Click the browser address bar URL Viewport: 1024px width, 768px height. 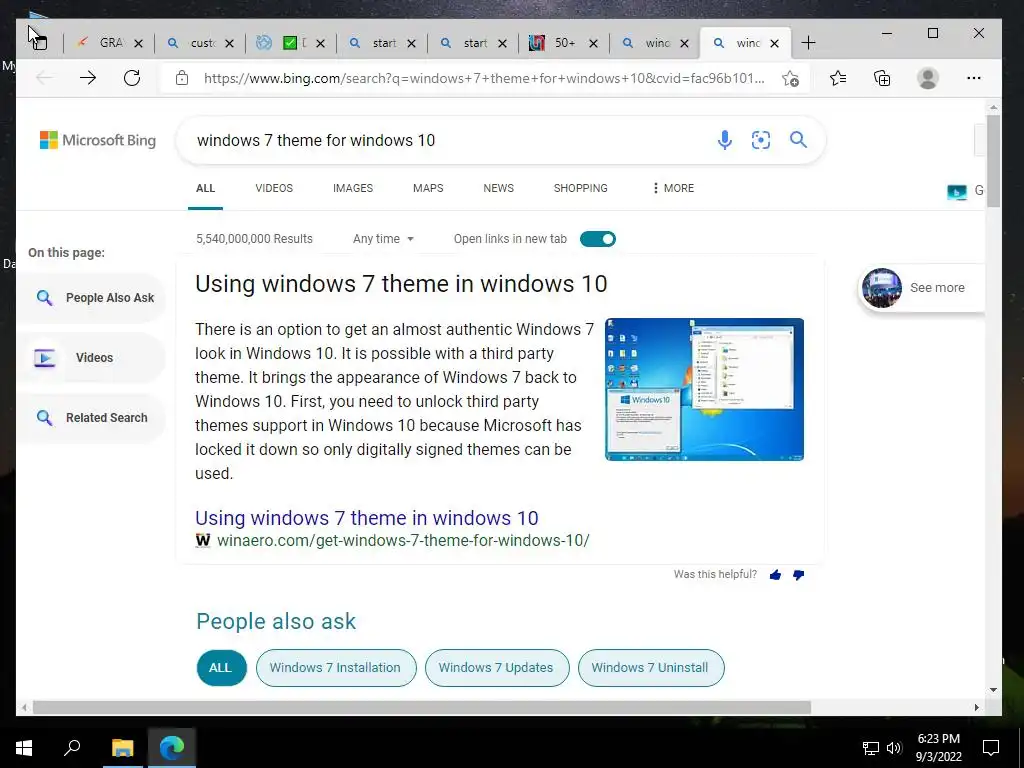[x=483, y=78]
